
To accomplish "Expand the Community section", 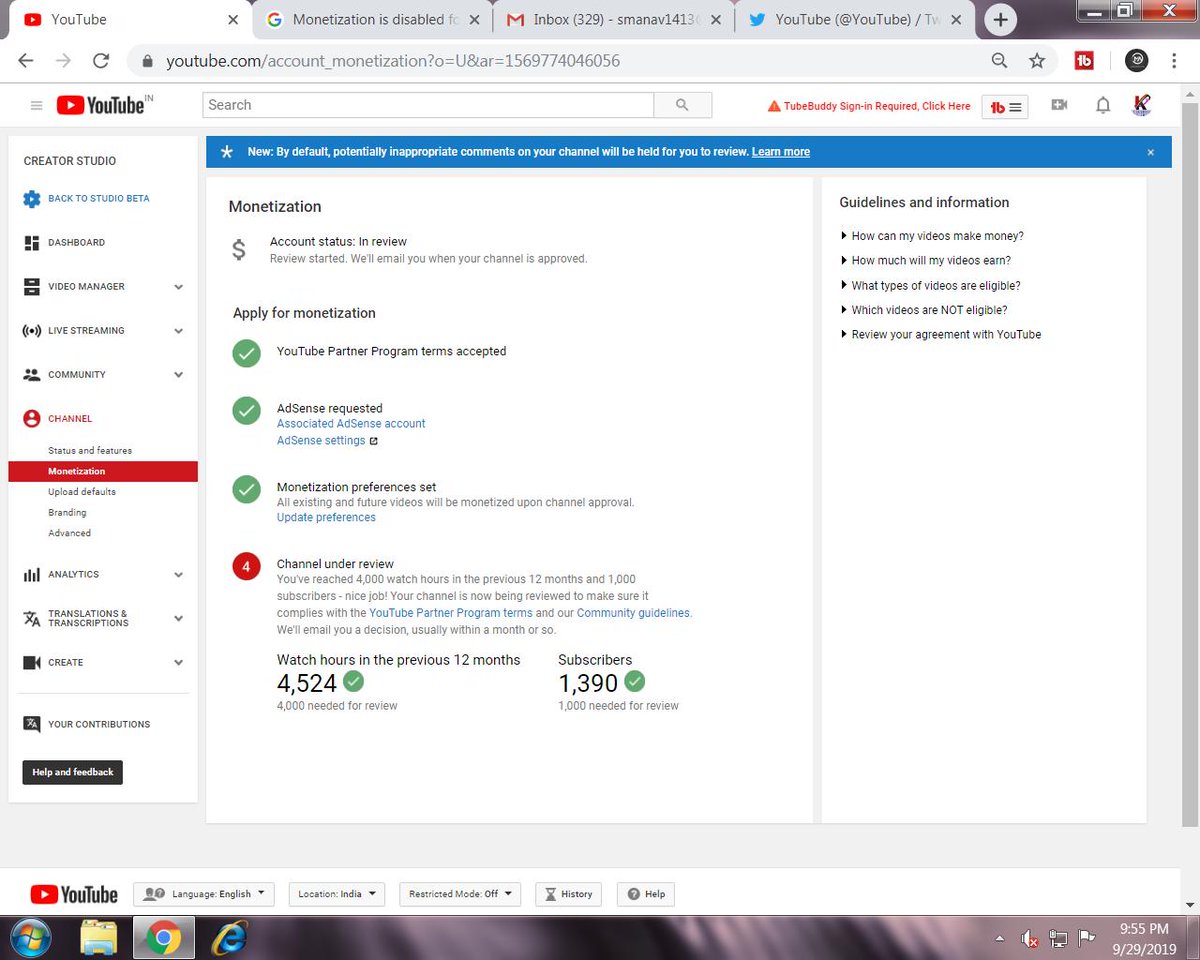I will point(178,375).
